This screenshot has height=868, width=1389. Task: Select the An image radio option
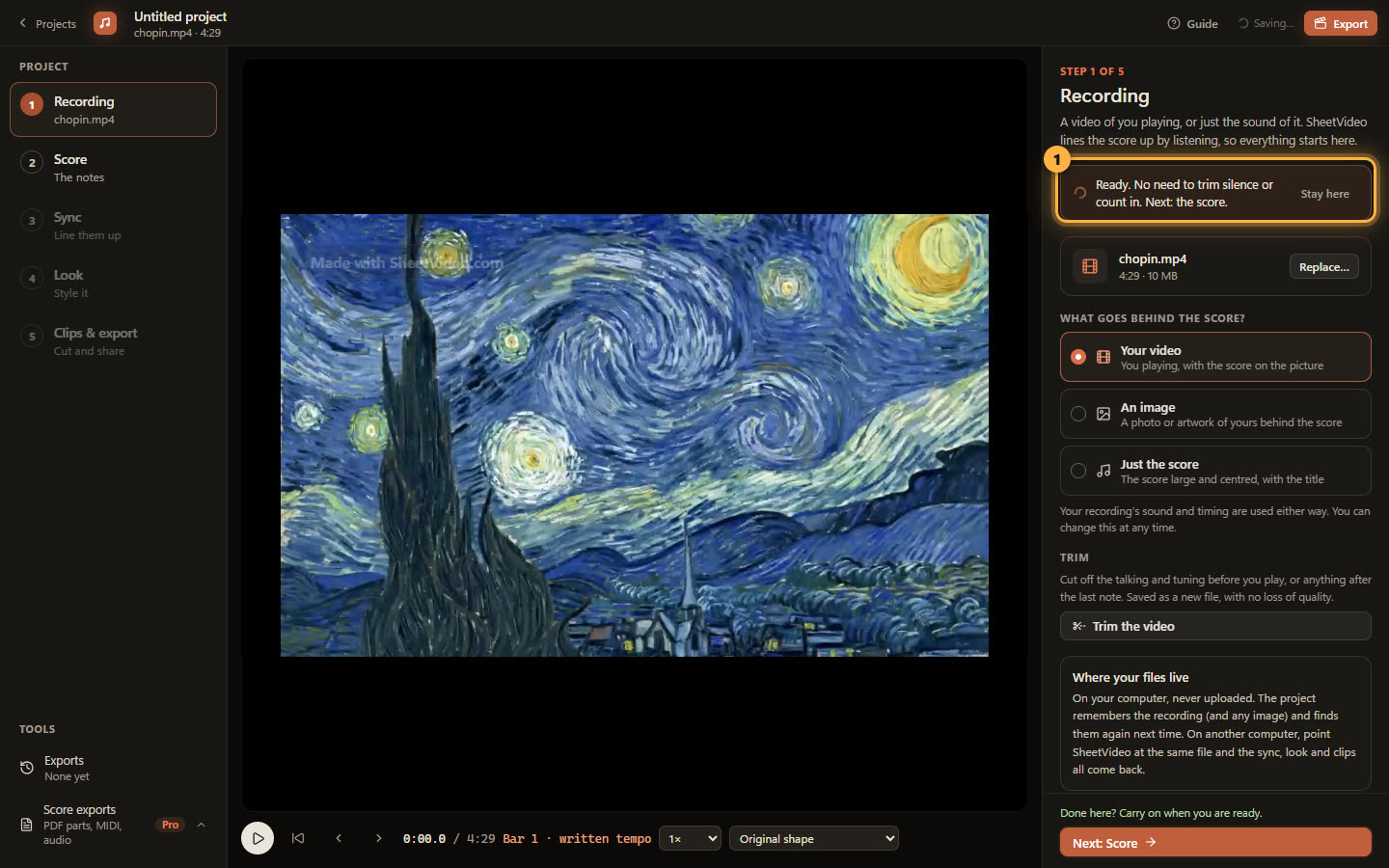click(1078, 414)
